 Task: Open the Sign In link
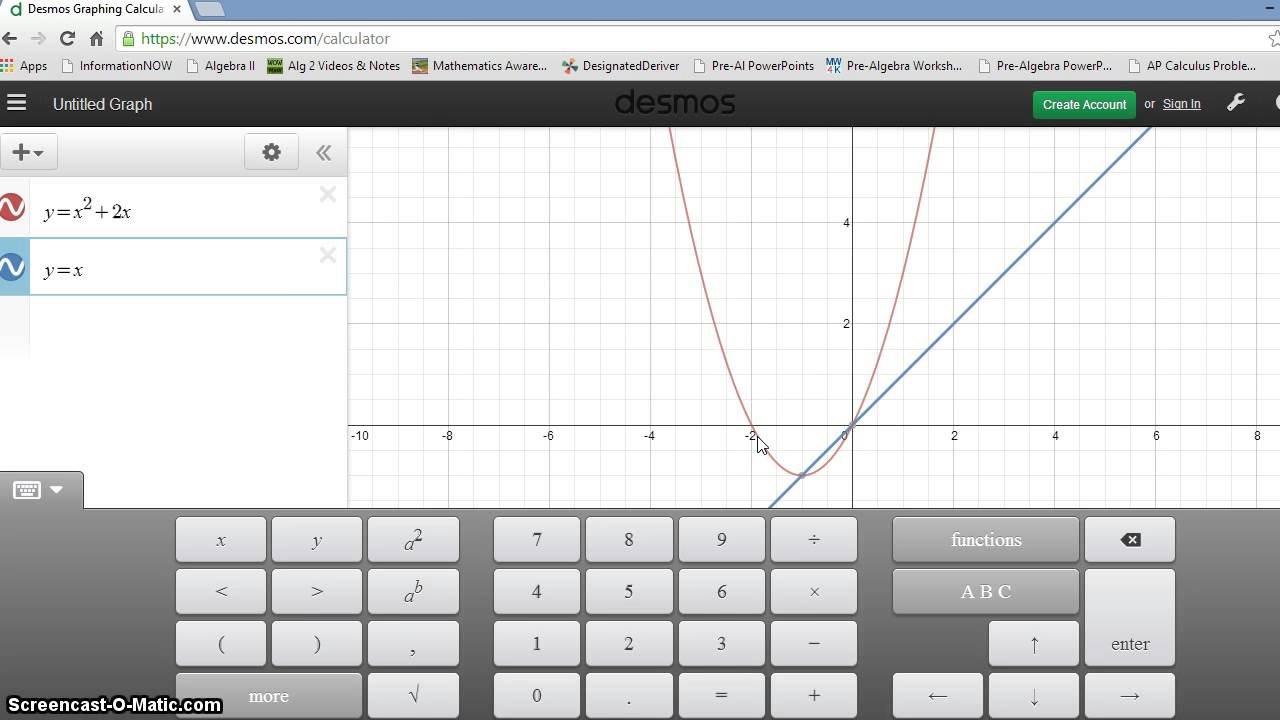pos(1182,104)
